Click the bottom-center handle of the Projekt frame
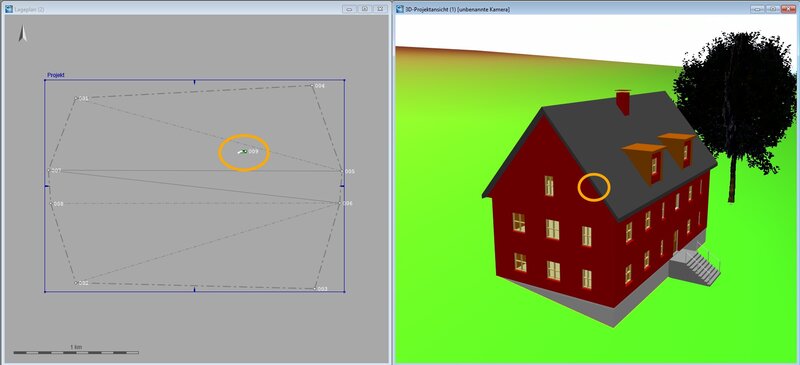This screenshot has height=365, width=800. coord(194,290)
